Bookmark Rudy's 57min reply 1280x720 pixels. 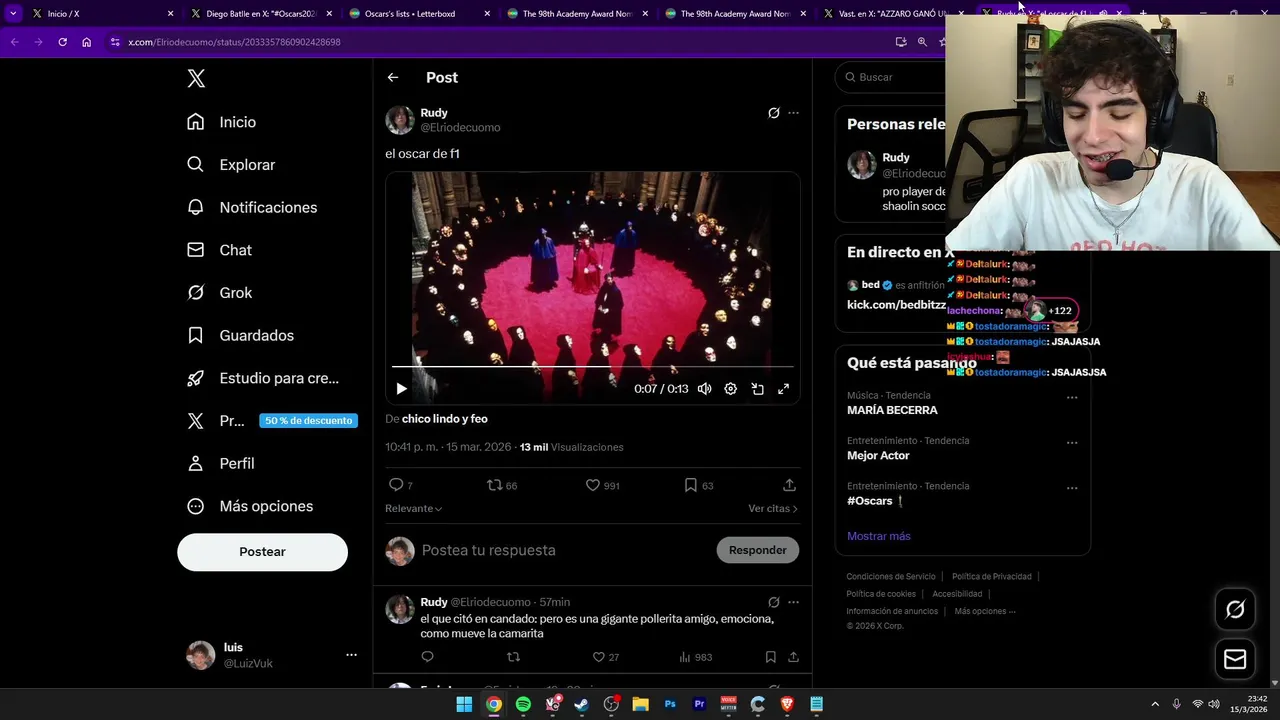pos(770,657)
